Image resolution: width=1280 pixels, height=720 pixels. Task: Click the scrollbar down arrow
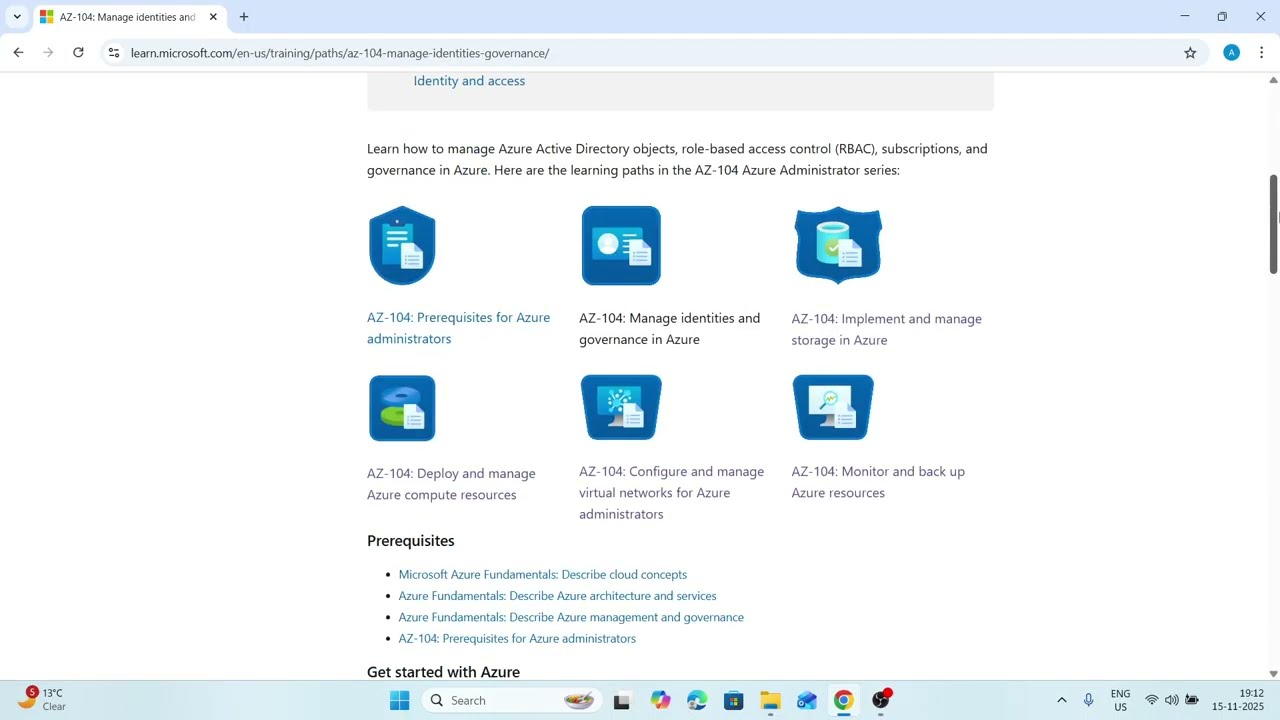[1273, 674]
